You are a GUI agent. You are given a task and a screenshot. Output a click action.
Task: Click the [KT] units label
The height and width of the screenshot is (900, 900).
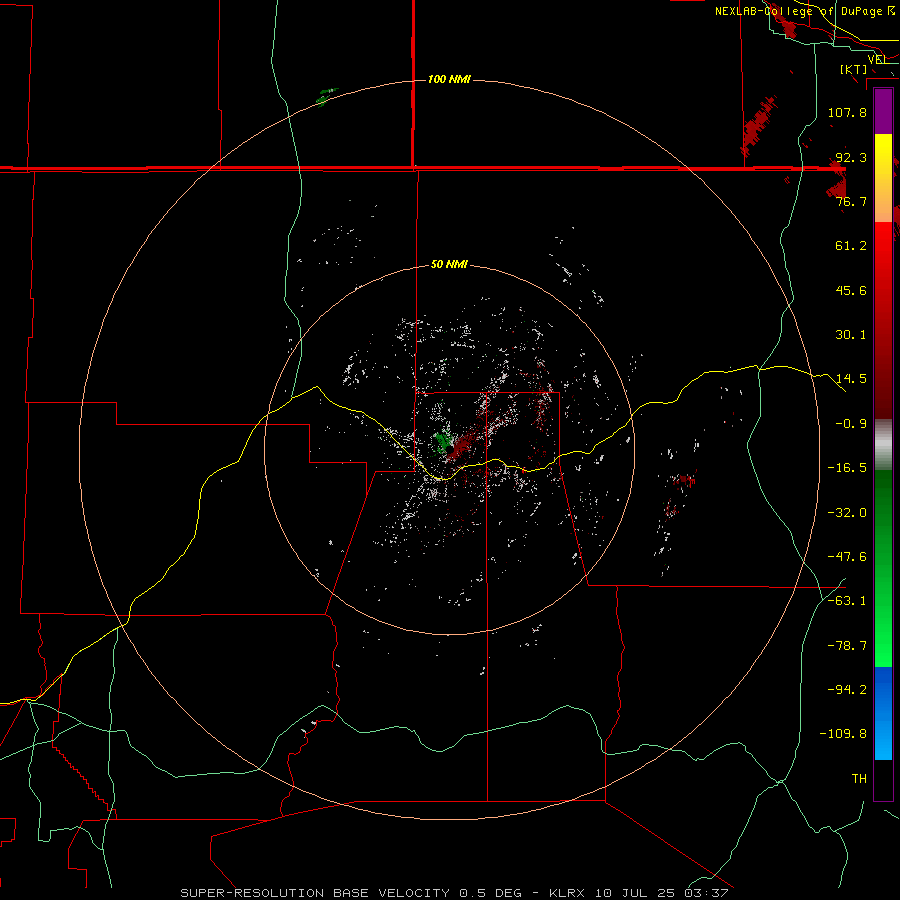(x=853, y=69)
